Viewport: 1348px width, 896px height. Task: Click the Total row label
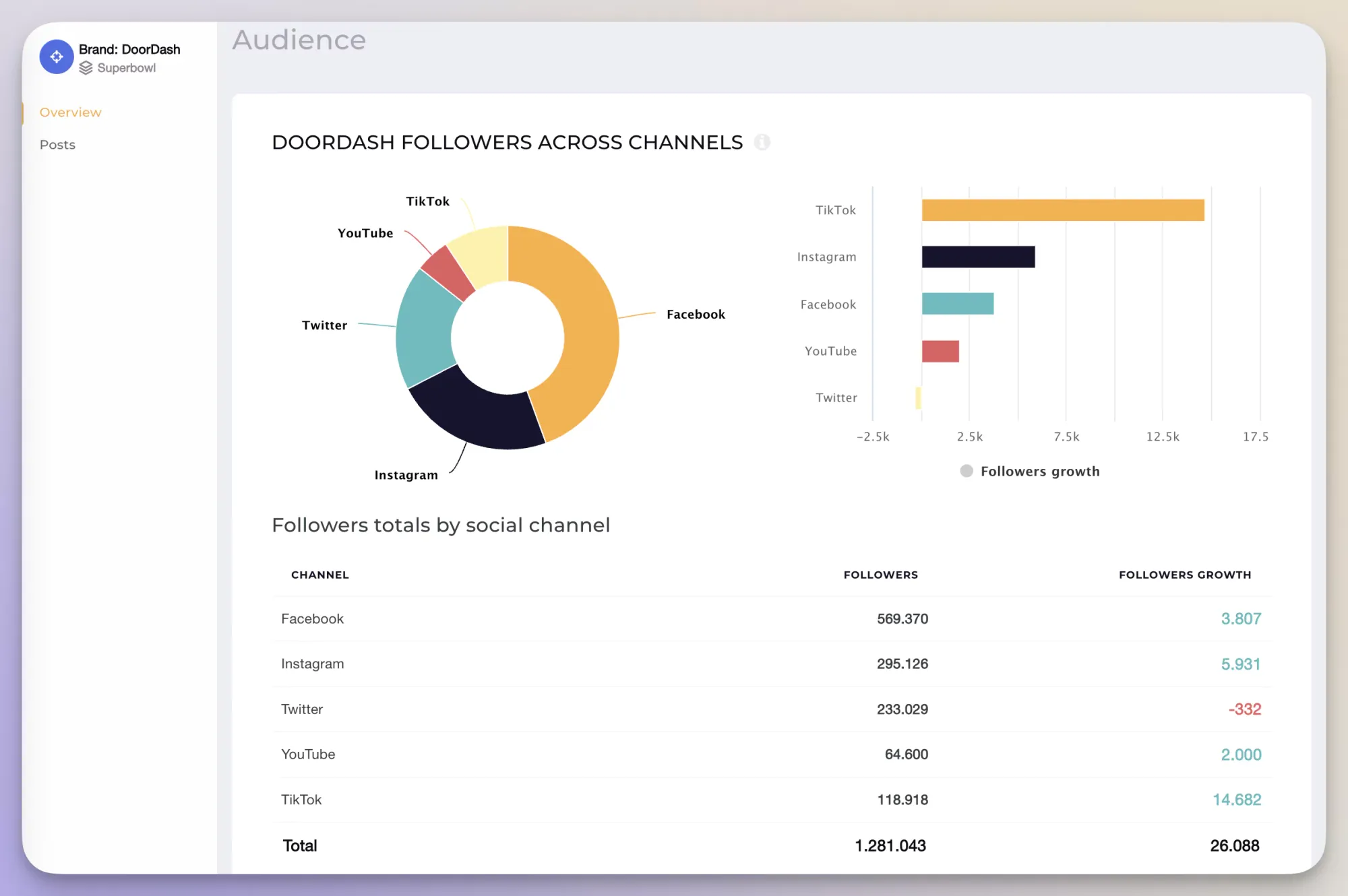coord(300,845)
